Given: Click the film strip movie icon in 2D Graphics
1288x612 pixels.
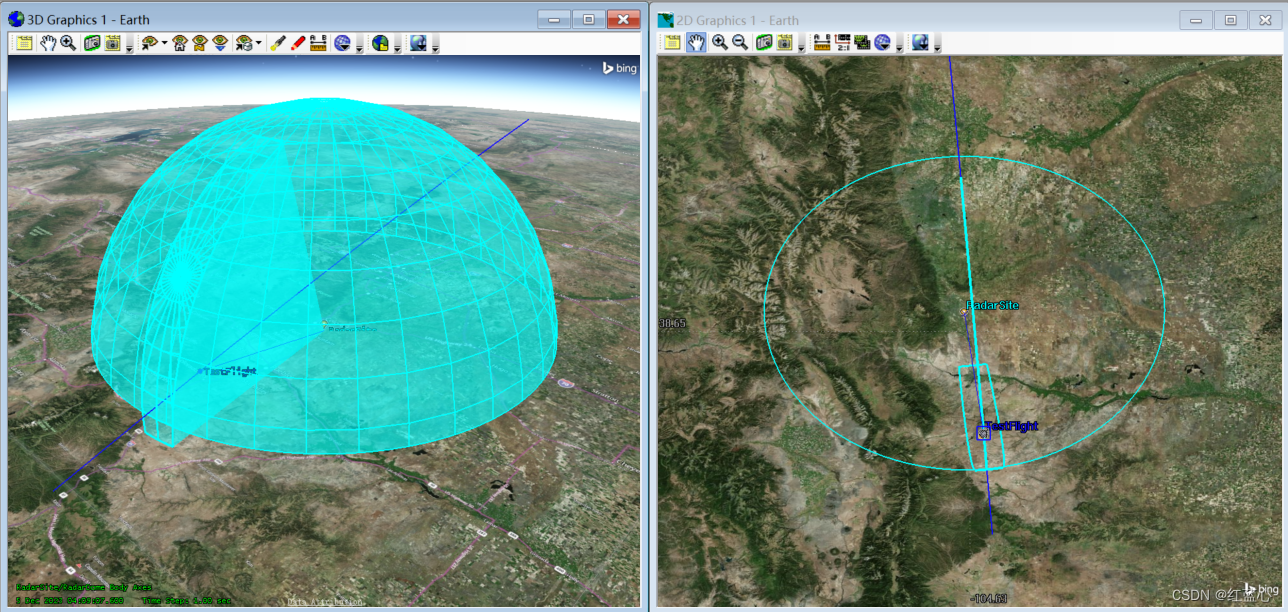Looking at the screenshot, I should click(x=862, y=42).
